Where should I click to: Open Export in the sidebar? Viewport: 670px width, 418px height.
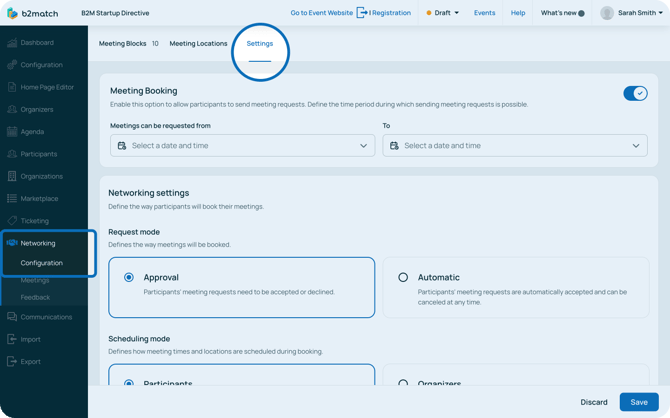pos(30,361)
